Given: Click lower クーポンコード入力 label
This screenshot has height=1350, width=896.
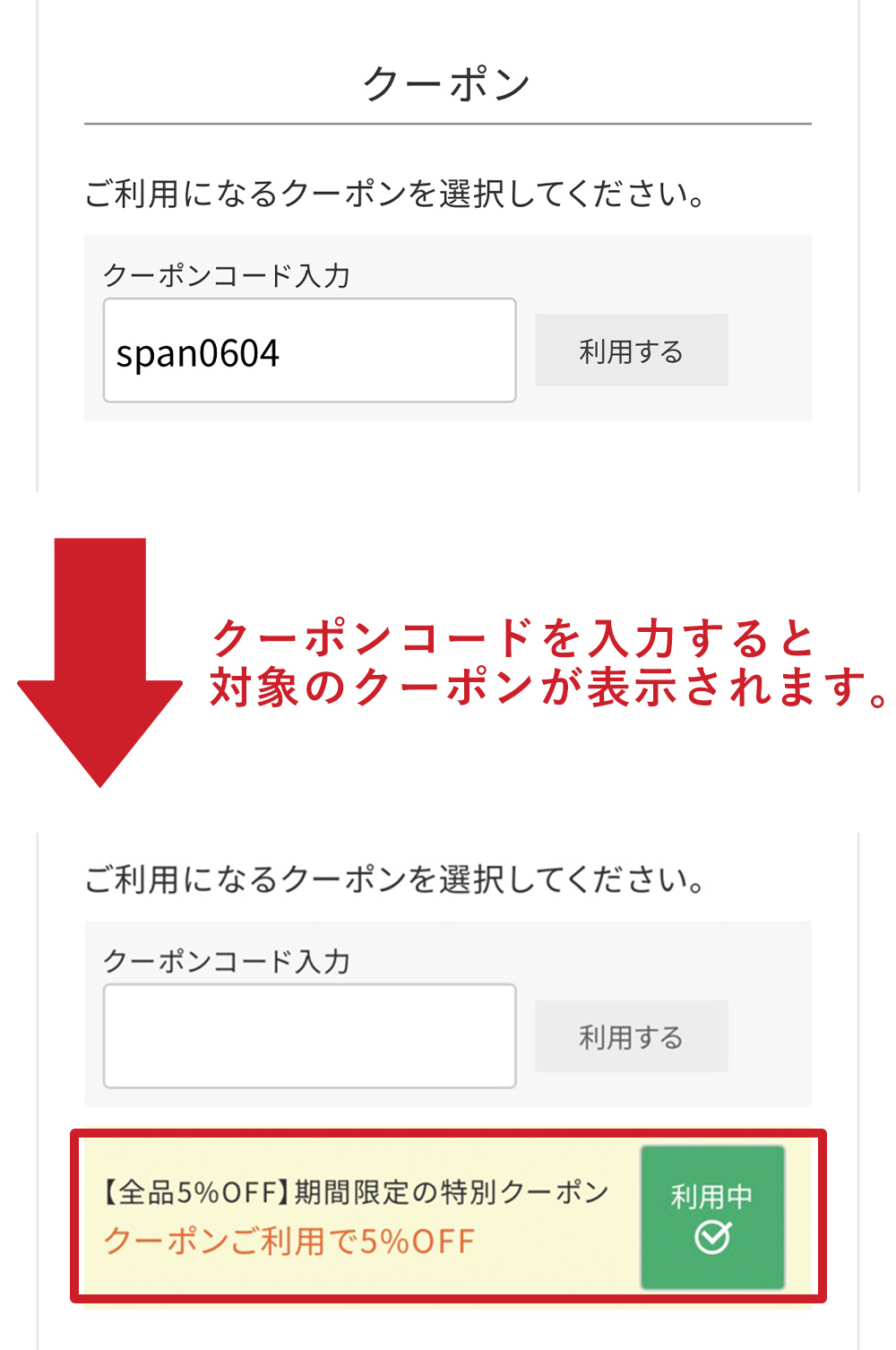Looking at the screenshot, I should click(227, 961).
